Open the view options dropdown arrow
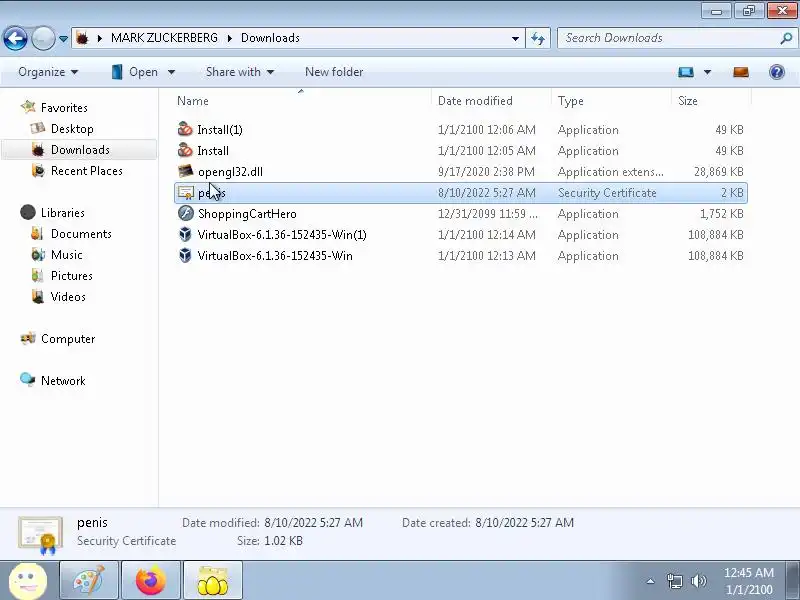 (708, 72)
